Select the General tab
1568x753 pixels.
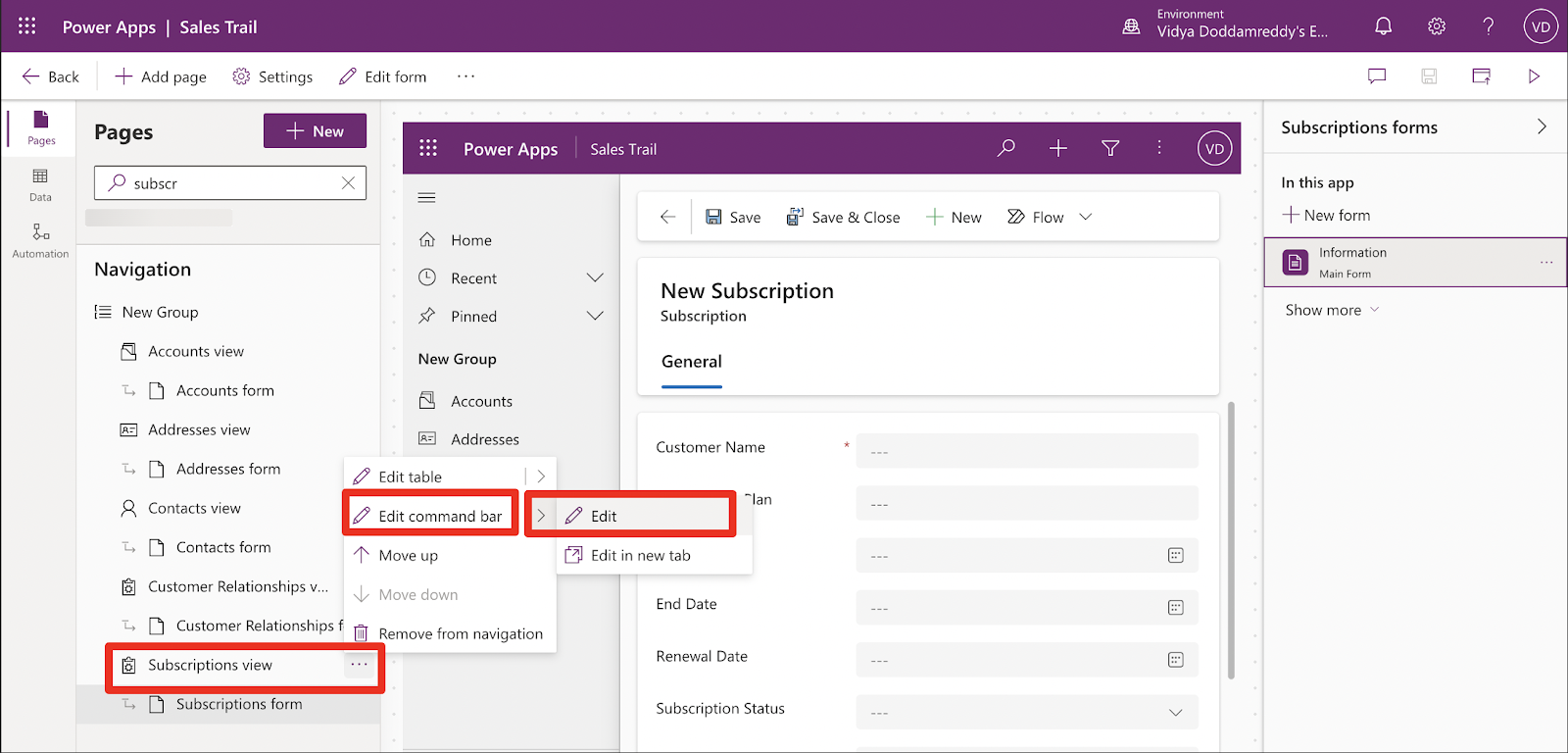tap(692, 362)
